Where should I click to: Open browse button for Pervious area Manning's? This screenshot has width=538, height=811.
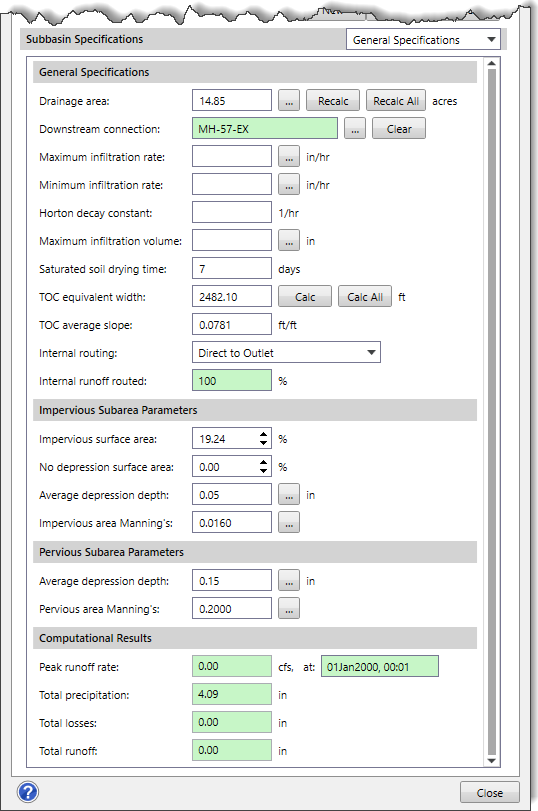tap(289, 608)
